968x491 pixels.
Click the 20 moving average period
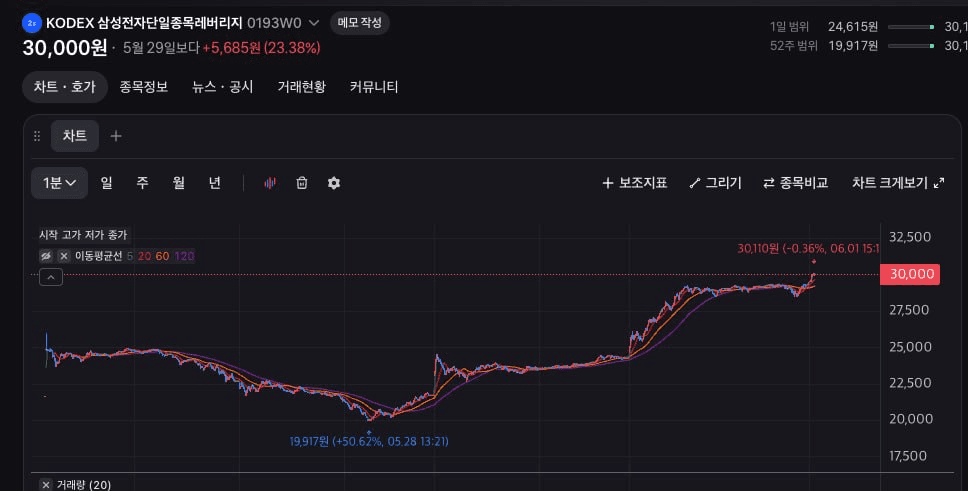[x=144, y=256]
